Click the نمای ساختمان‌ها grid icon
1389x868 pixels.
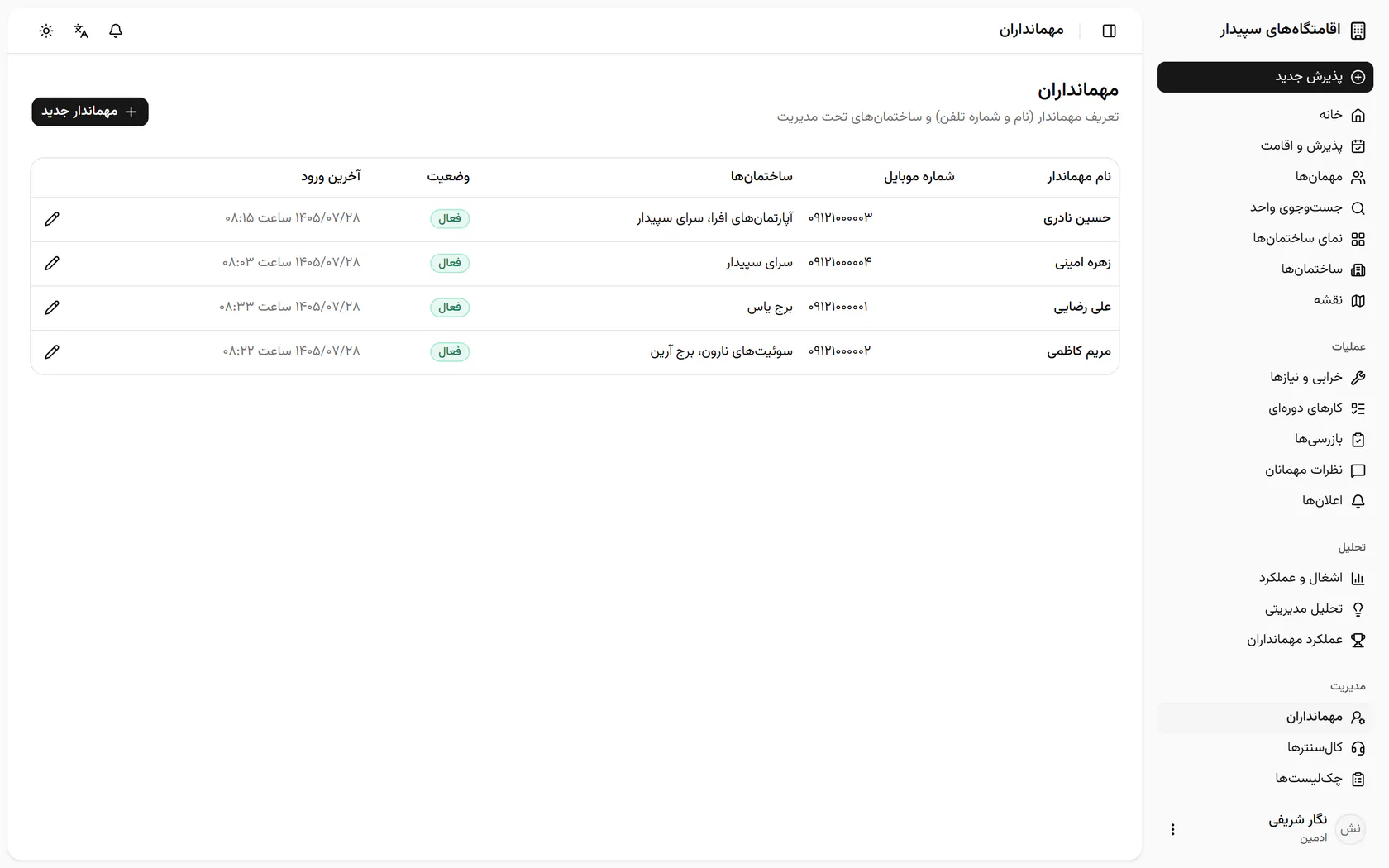click(1358, 239)
